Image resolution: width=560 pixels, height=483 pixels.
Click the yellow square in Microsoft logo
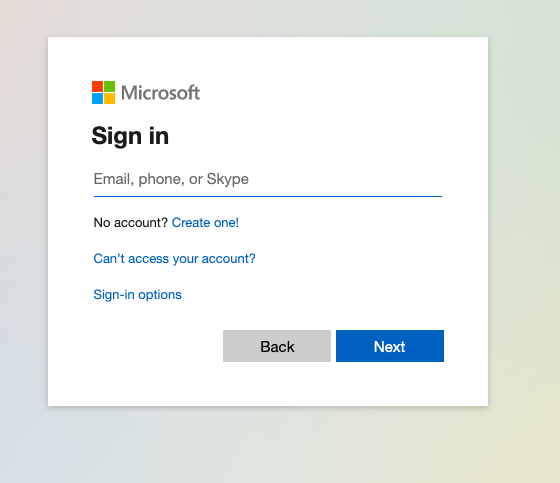pyautogui.click(x=110, y=99)
